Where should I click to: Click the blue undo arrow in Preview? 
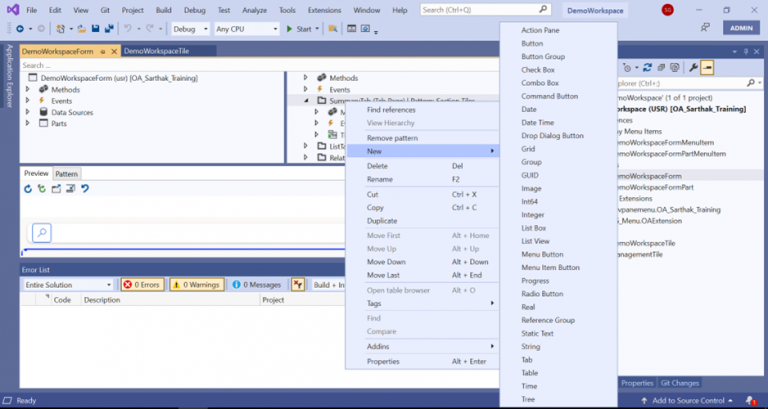[x=85, y=189]
